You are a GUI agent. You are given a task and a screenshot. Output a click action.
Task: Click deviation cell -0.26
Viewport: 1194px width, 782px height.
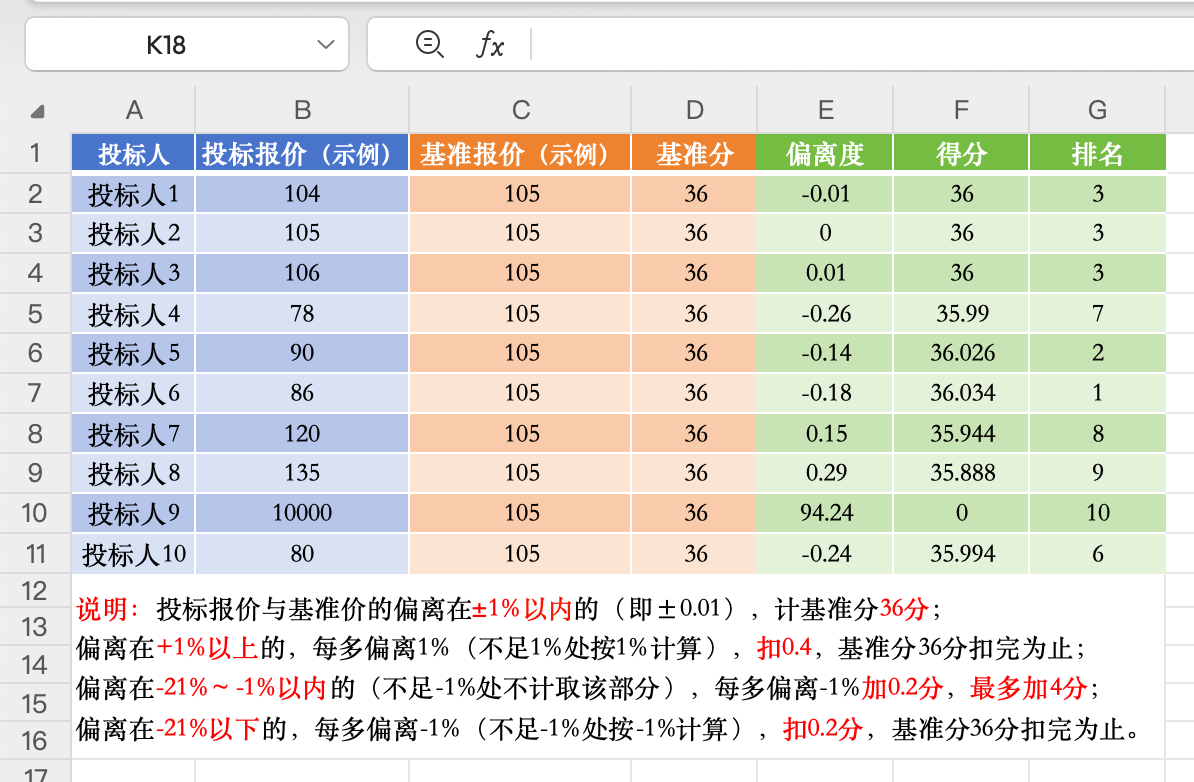pyautogui.click(x=825, y=313)
